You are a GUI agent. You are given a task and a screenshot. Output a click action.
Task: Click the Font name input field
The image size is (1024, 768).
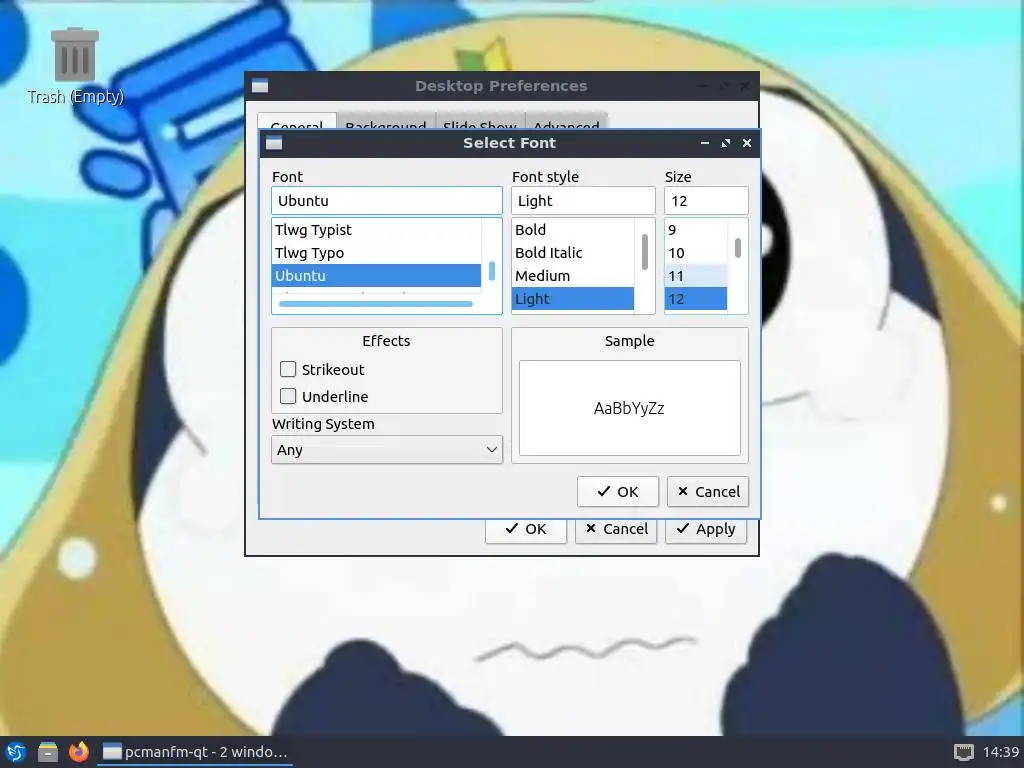click(387, 200)
